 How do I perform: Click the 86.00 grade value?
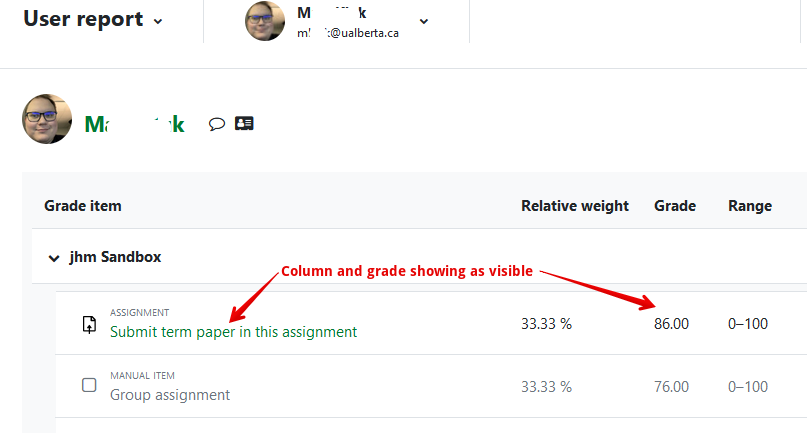[x=671, y=324]
